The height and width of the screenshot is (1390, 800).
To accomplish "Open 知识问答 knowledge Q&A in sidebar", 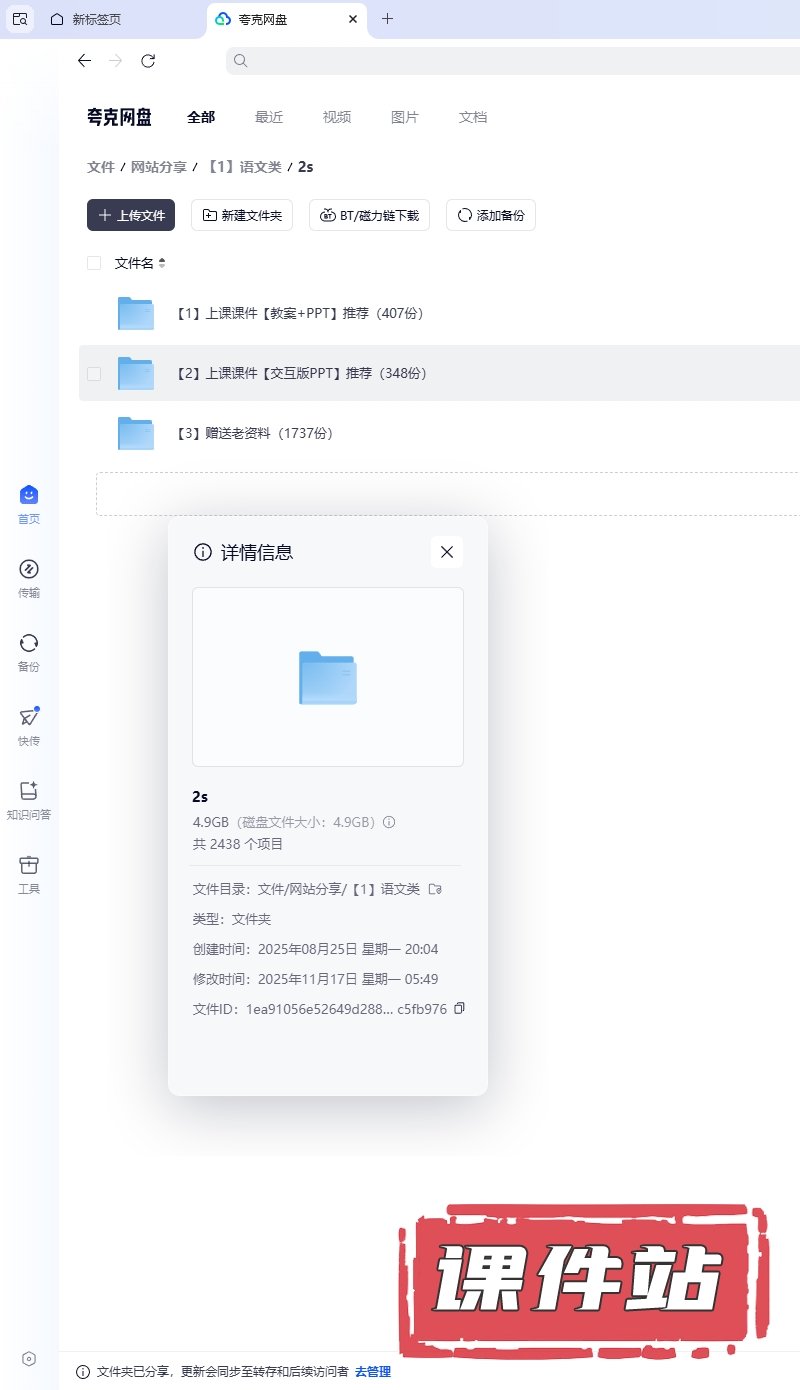I will click(29, 792).
